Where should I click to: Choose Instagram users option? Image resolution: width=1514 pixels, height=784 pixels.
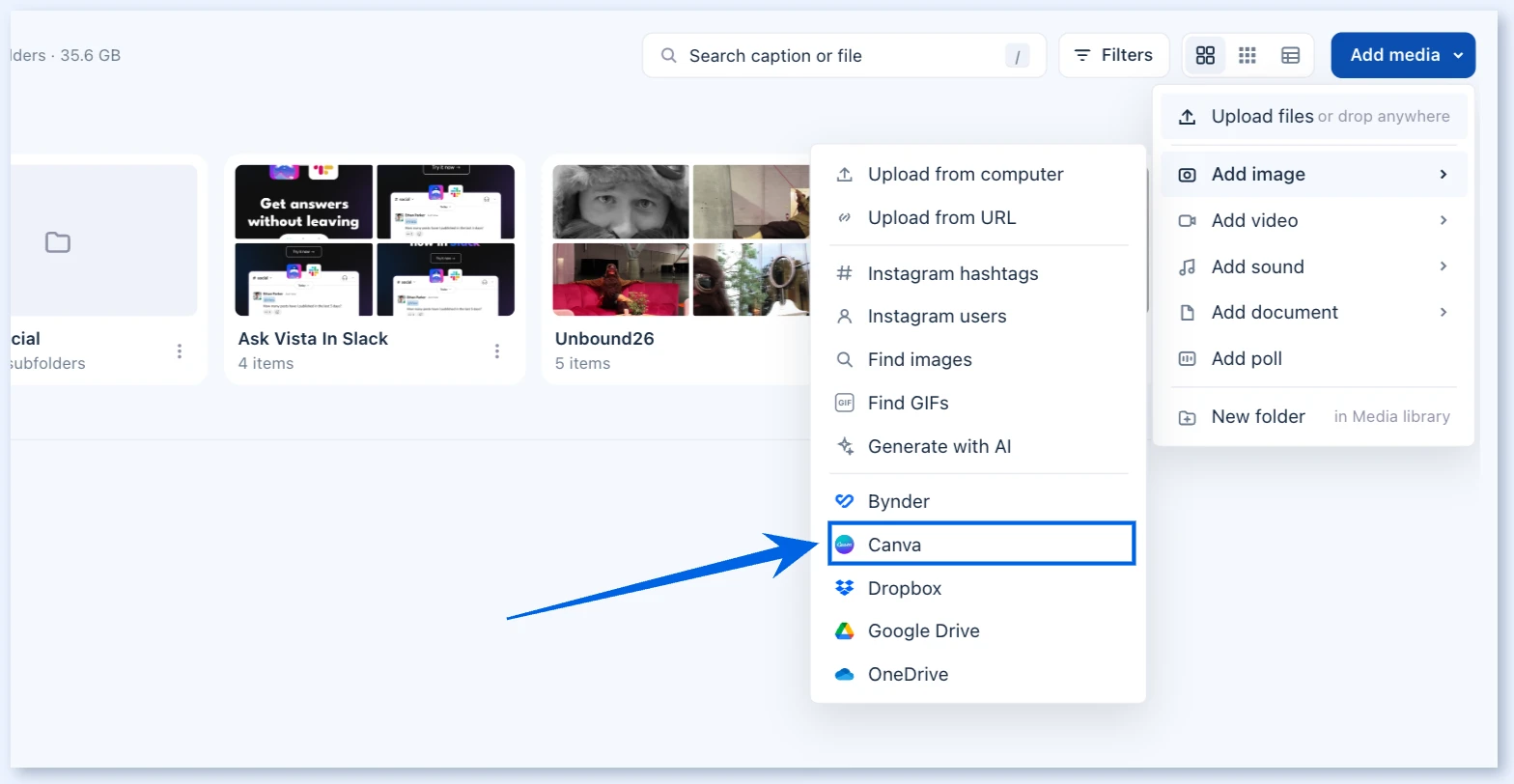[x=978, y=317]
